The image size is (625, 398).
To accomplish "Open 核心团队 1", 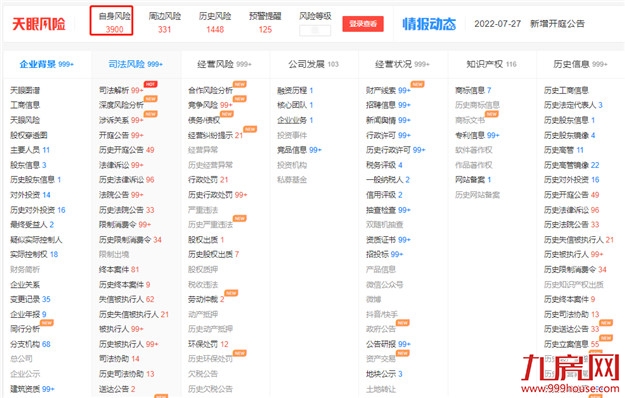I will point(295,105).
